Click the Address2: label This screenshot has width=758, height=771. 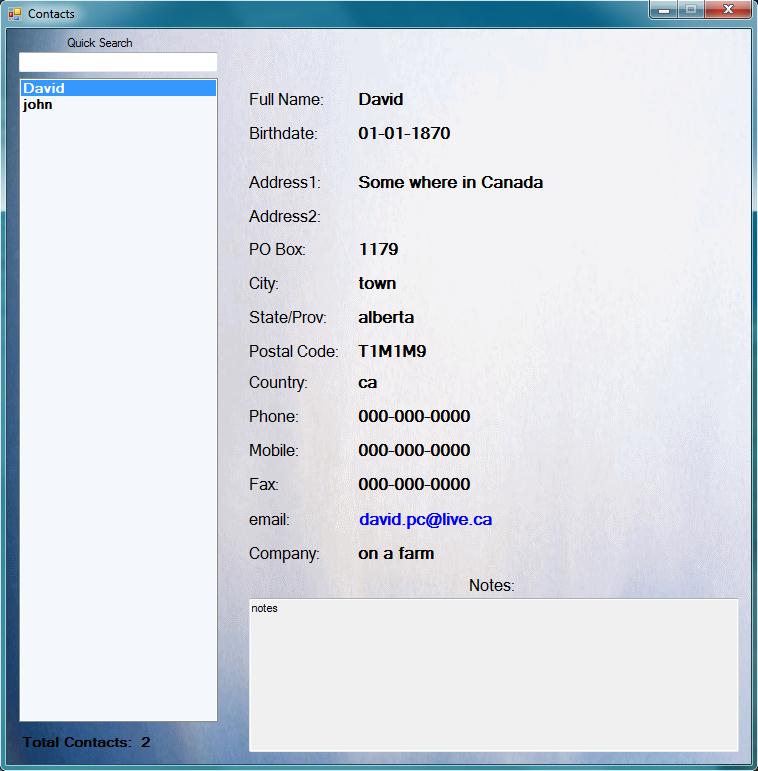coord(285,216)
